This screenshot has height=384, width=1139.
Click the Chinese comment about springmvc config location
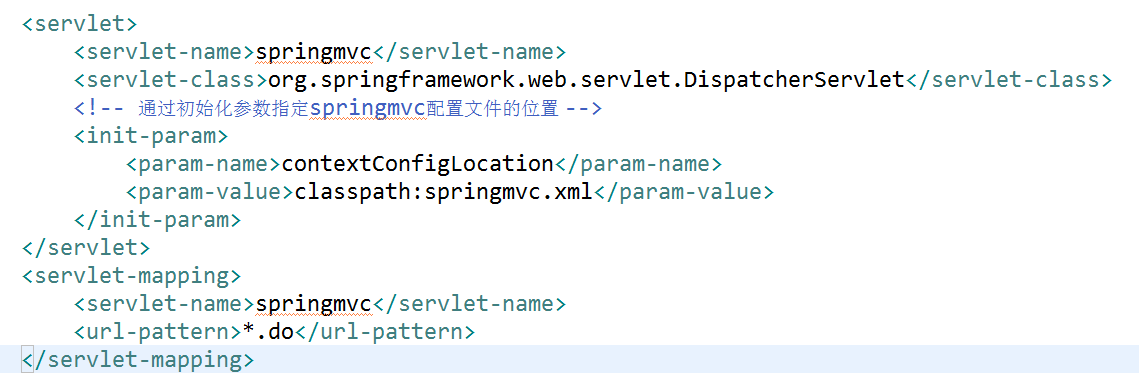337,109
